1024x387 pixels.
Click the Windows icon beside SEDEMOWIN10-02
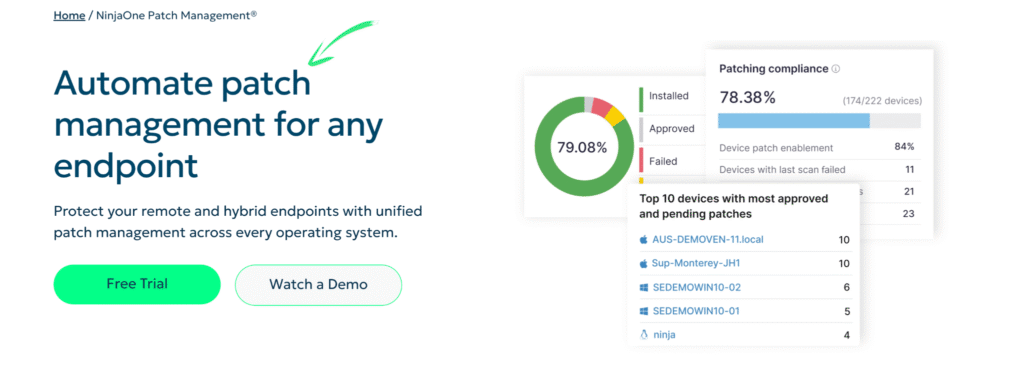643,287
